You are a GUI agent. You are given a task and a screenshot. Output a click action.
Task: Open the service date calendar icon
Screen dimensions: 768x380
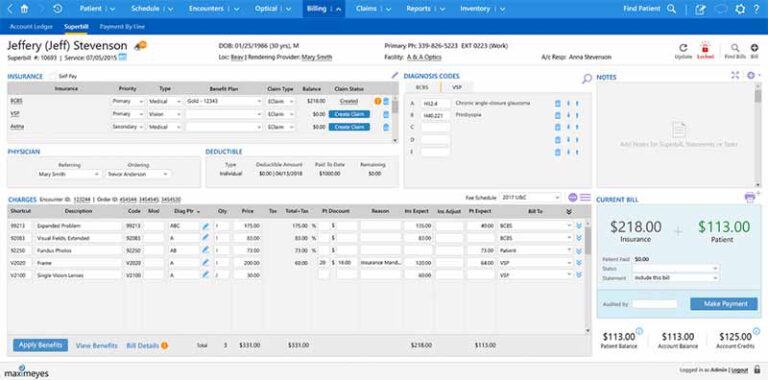(122, 57)
